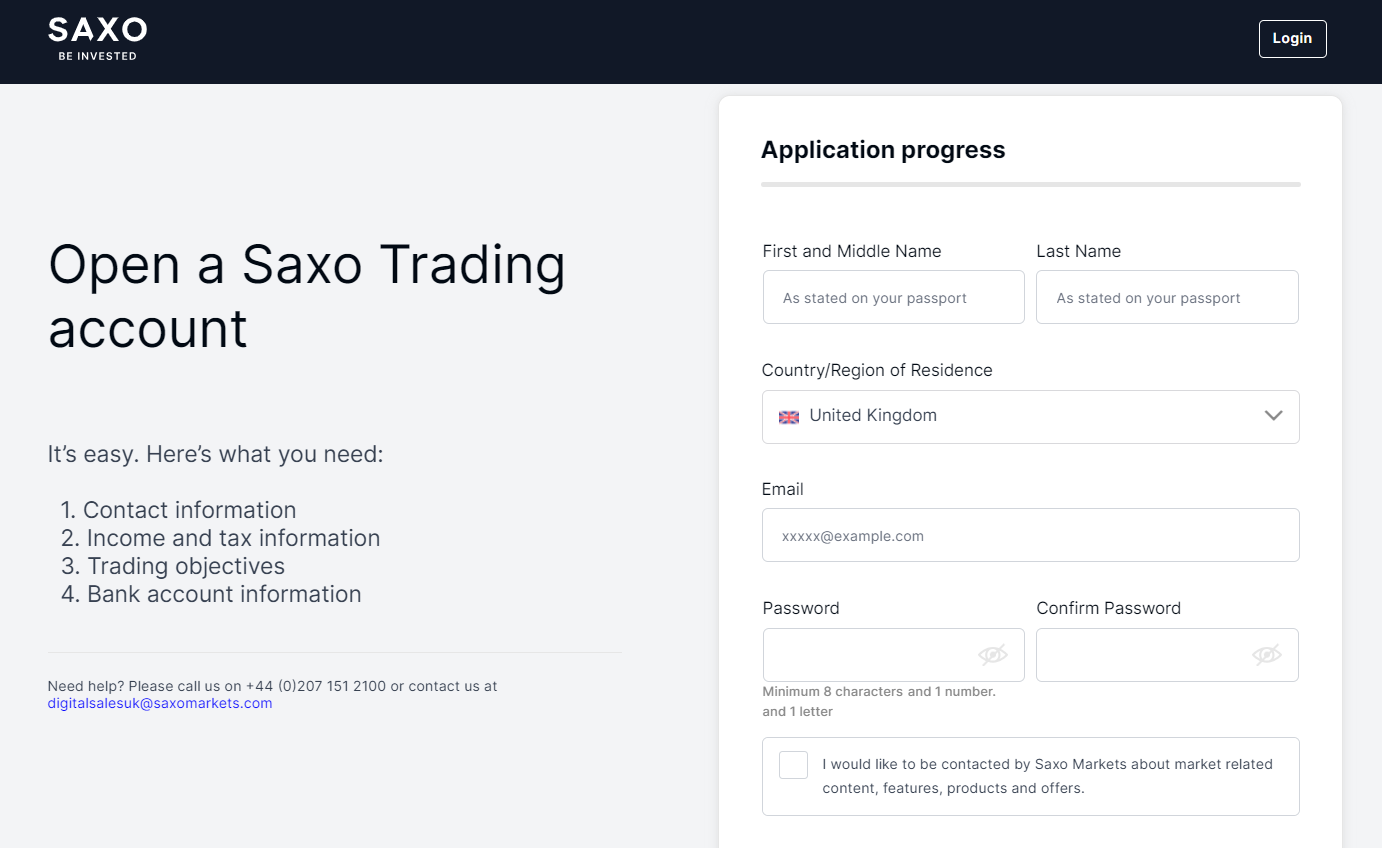Click the SAXO logo in the header
Image resolution: width=1382 pixels, height=848 pixels.
tap(97, 31)
